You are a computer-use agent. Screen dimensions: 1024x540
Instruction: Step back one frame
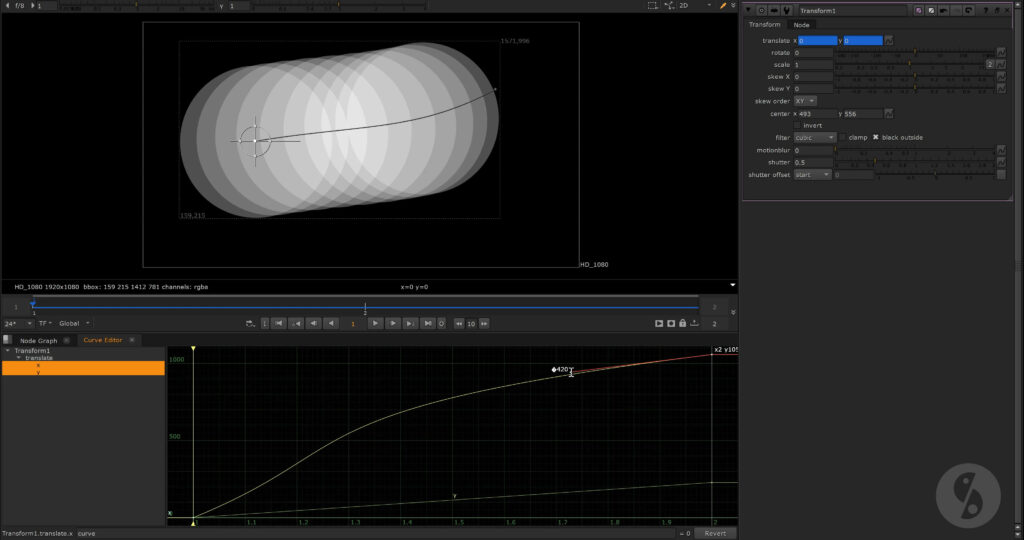313,323
